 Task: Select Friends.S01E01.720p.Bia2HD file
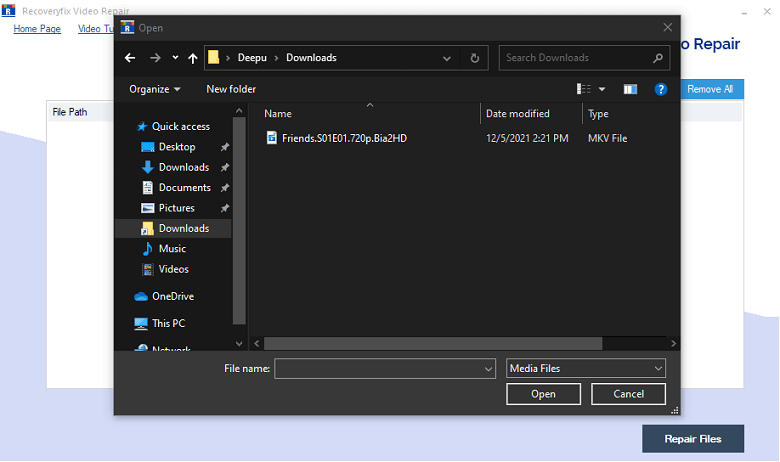pyautogui.click(x=344, y=138)
